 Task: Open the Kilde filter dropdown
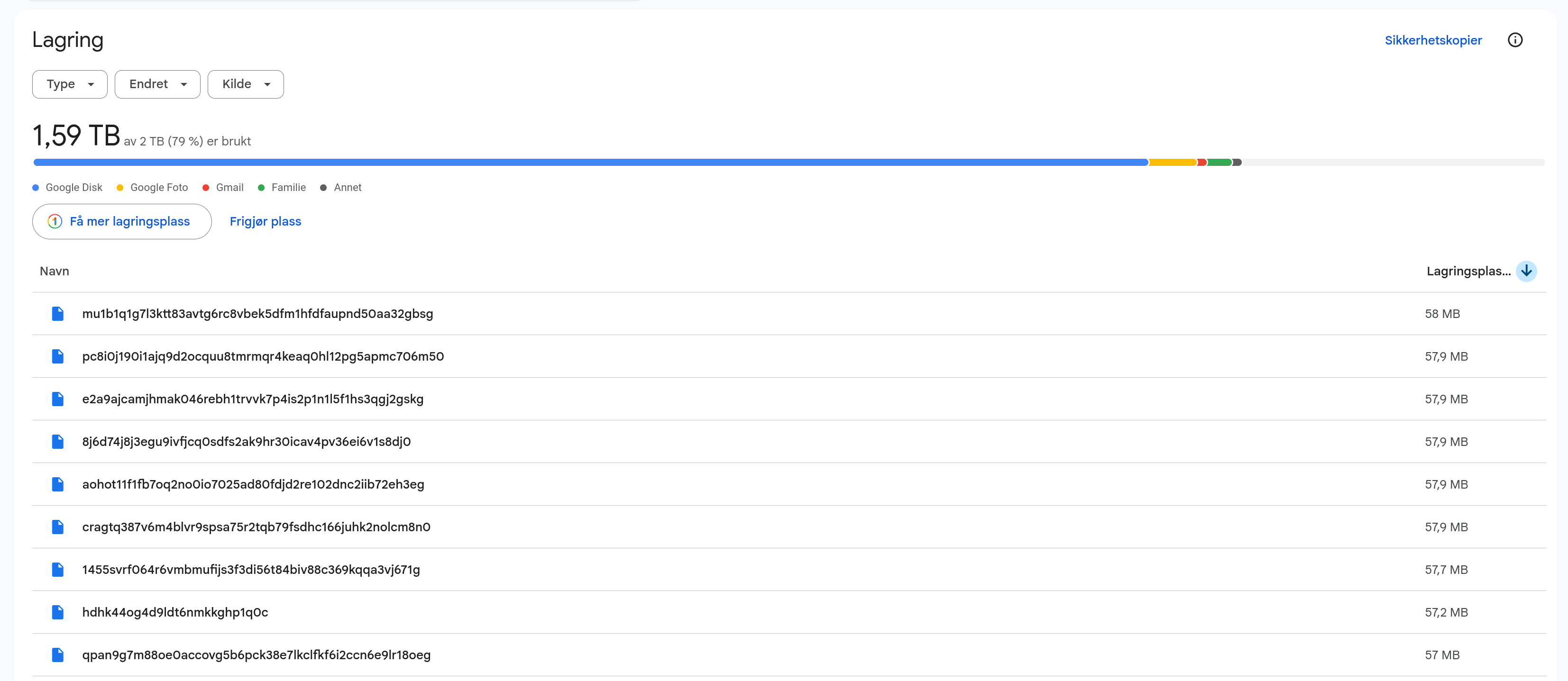[x=246, y=84]
